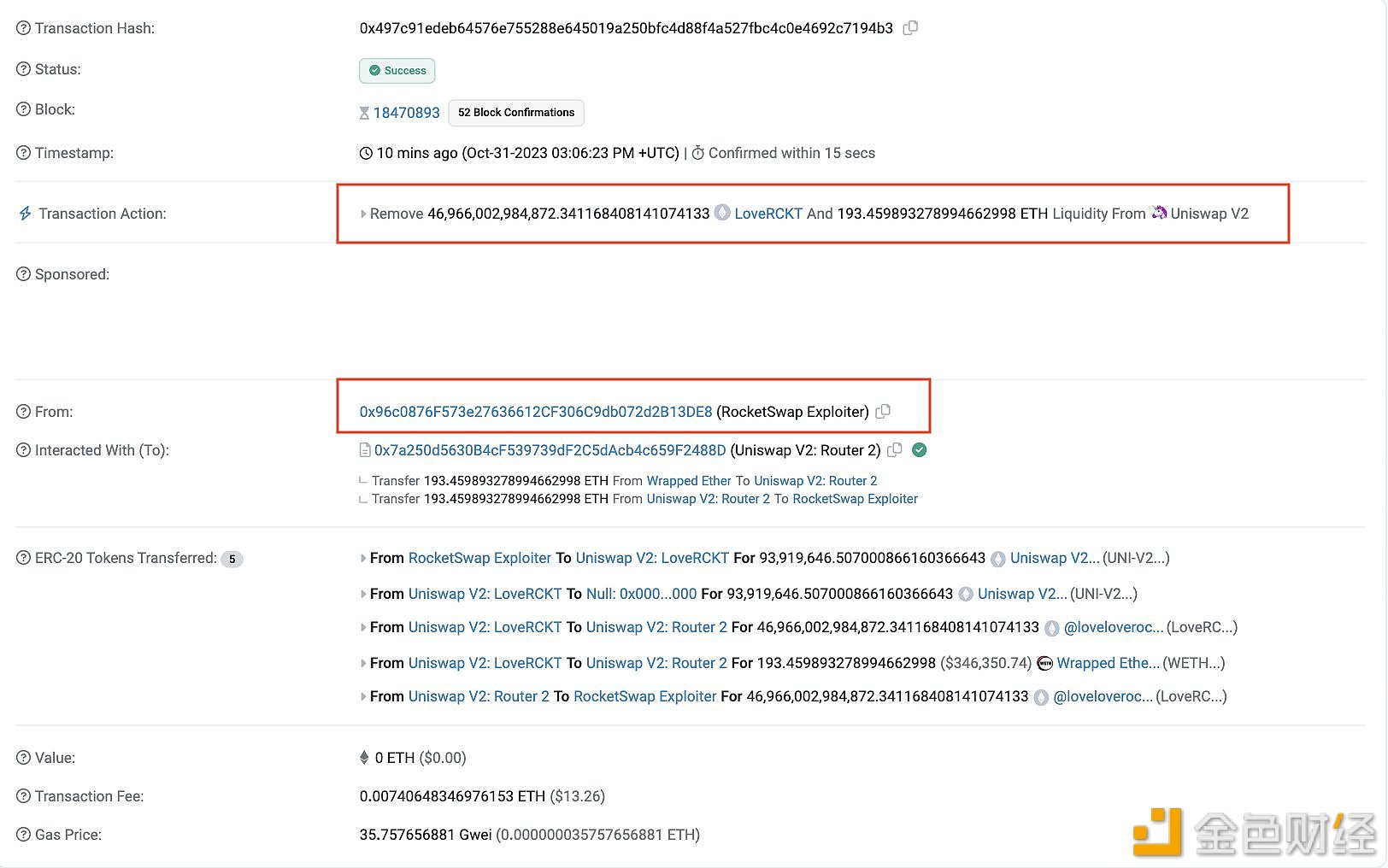Click the Interacted With help icon
The image size is (1388, 868).
(23, 450)
